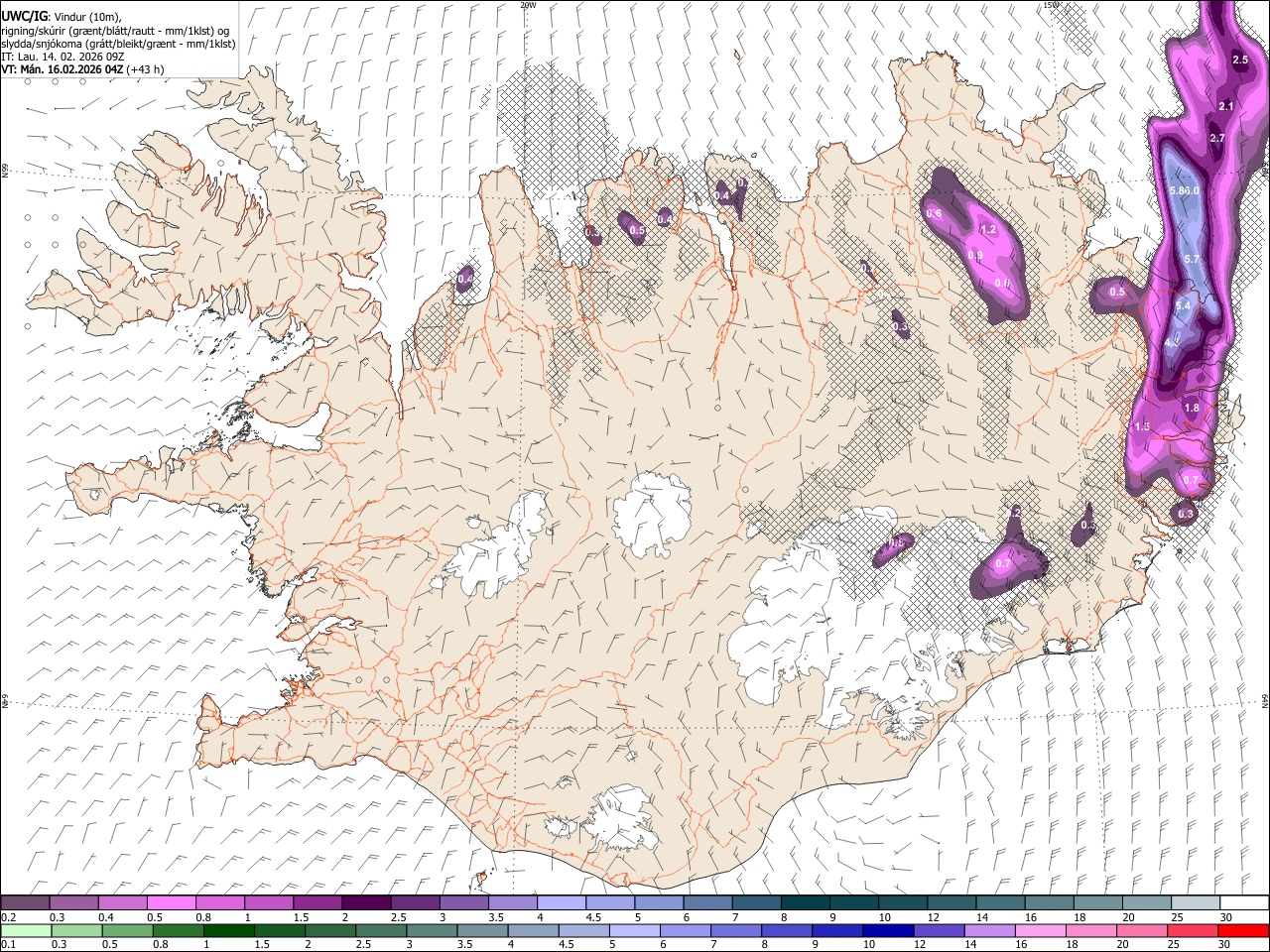Click the 5.7 value in the eastern band

1192,259
